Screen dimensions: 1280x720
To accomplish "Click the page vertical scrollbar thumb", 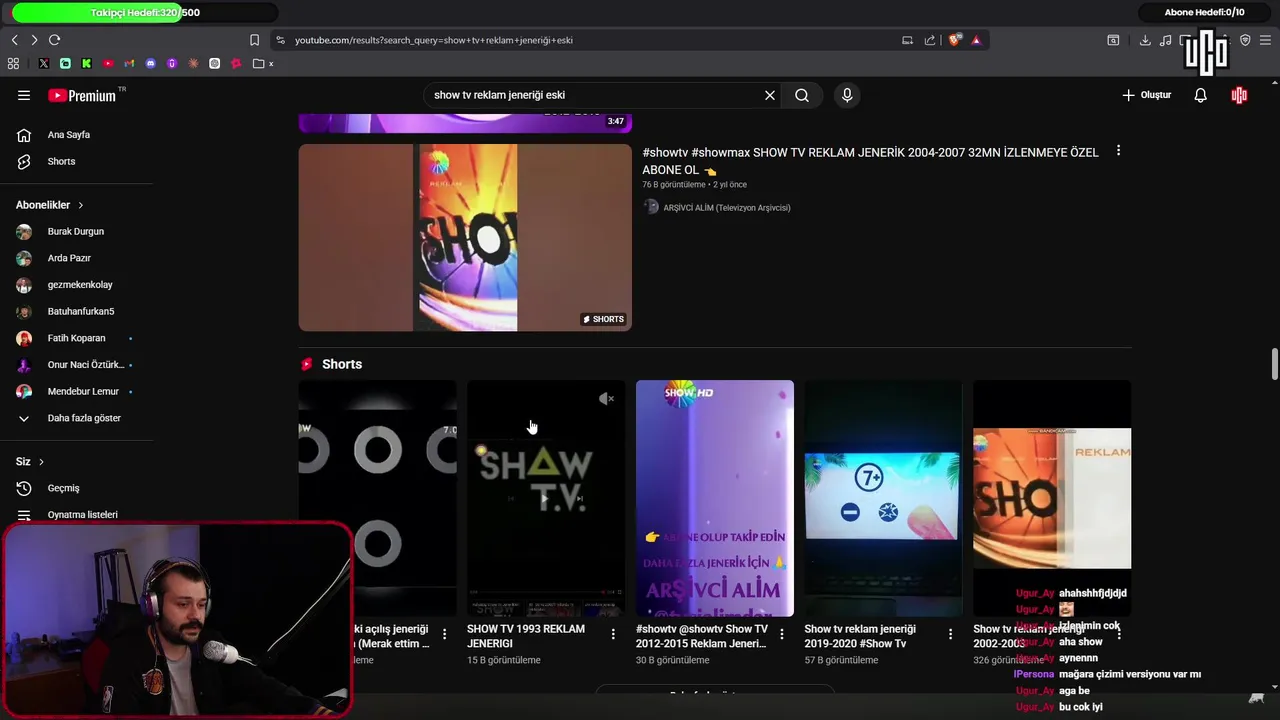I will (1275, 364).
